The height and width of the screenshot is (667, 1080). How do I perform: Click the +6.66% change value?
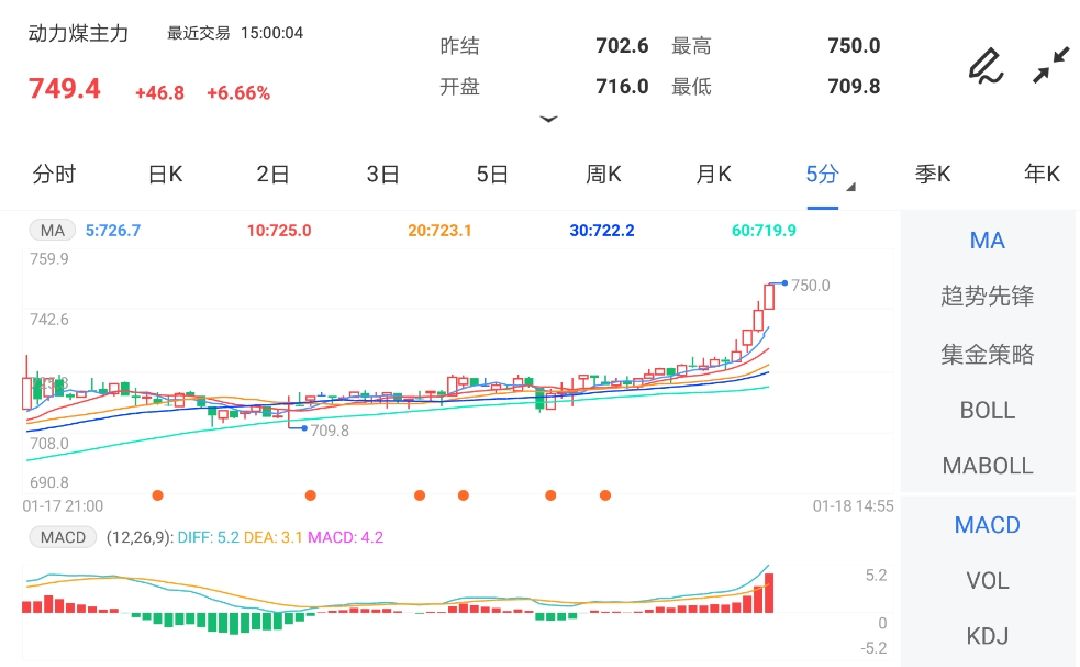pyautogui.click(x=238, y=93)
